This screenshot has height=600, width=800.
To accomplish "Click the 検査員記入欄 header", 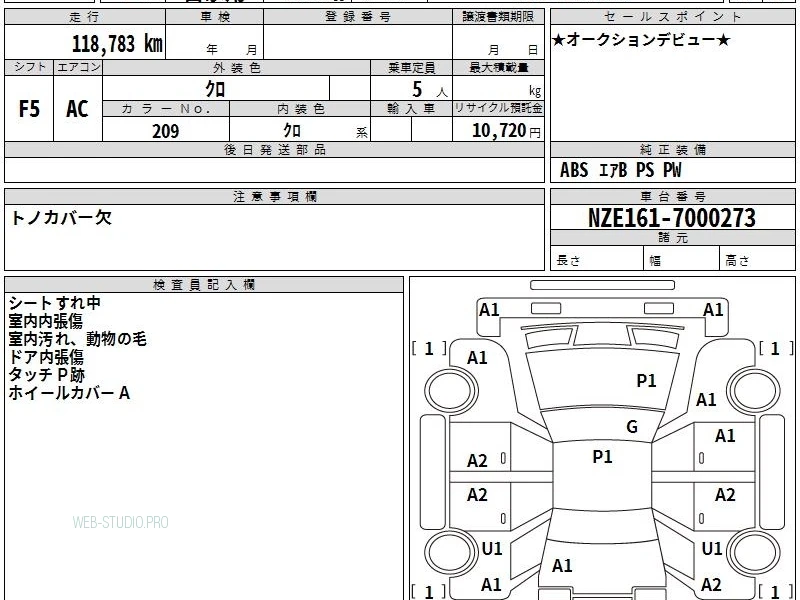I will coord(204,285).
